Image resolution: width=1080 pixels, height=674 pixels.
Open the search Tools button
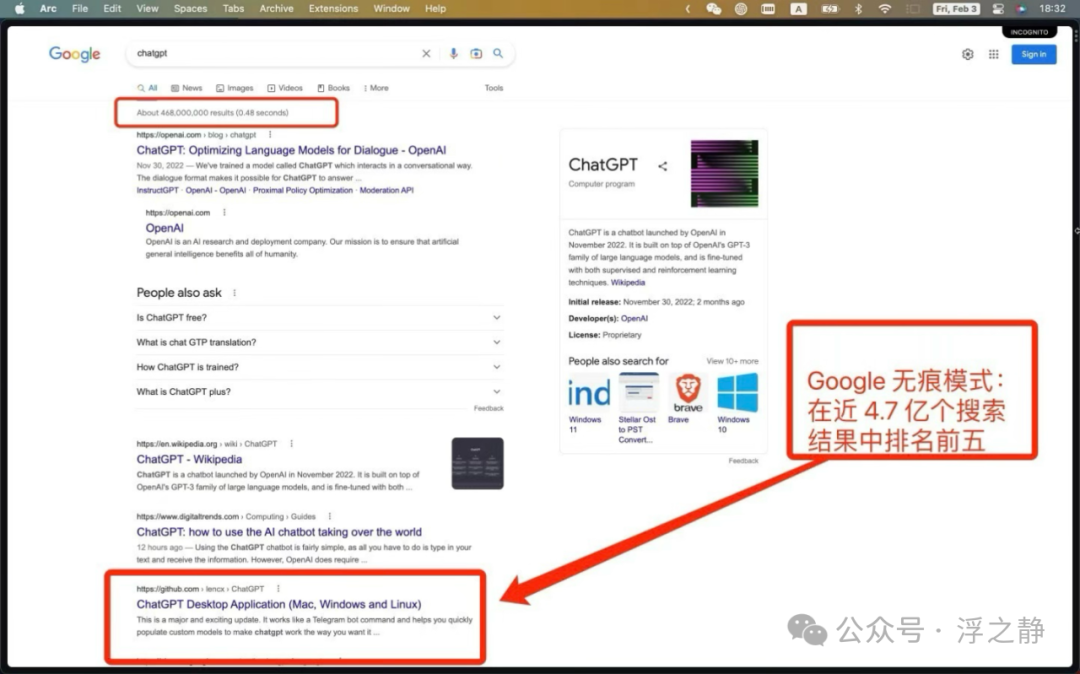pyautogui.click(x=494, y=88)
